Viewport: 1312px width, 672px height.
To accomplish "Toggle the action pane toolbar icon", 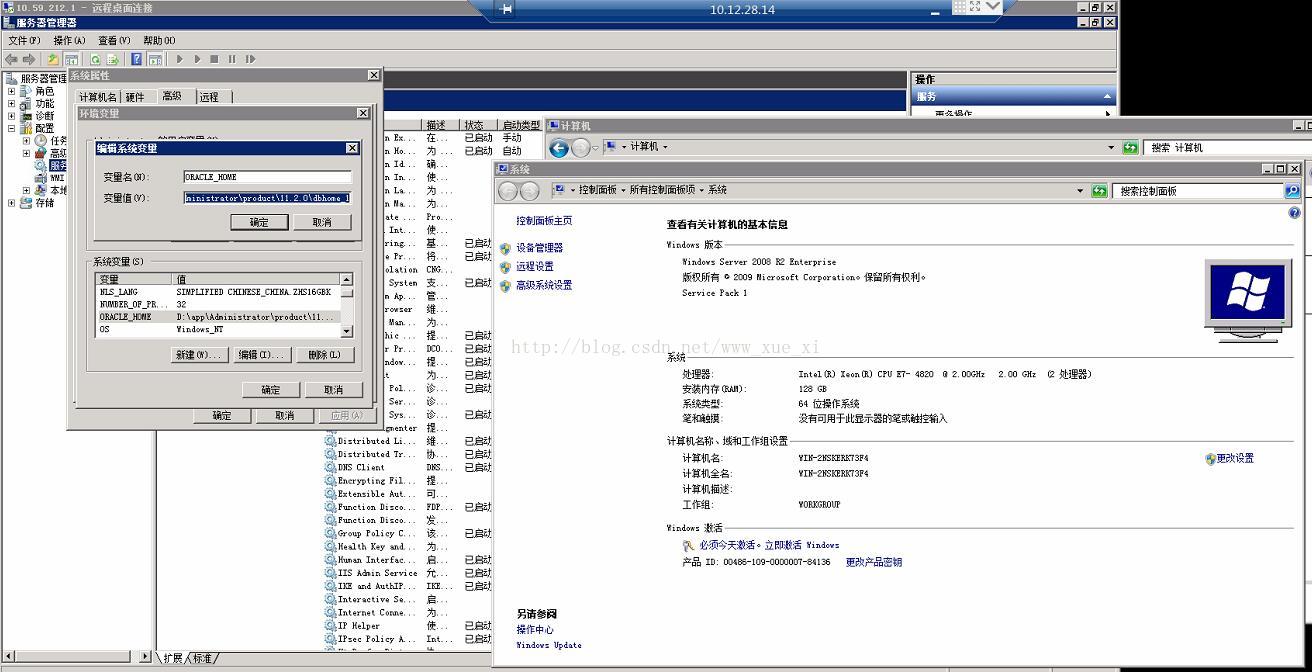I will coord(155,59).
